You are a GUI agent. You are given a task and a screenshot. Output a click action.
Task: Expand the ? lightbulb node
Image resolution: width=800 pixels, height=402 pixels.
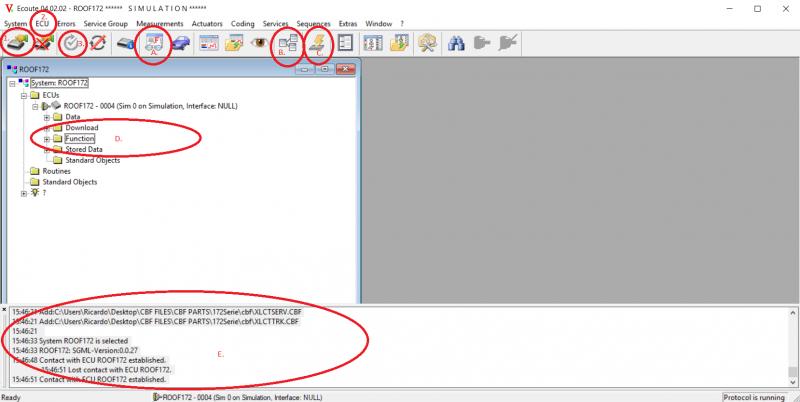tap(23, 193)
